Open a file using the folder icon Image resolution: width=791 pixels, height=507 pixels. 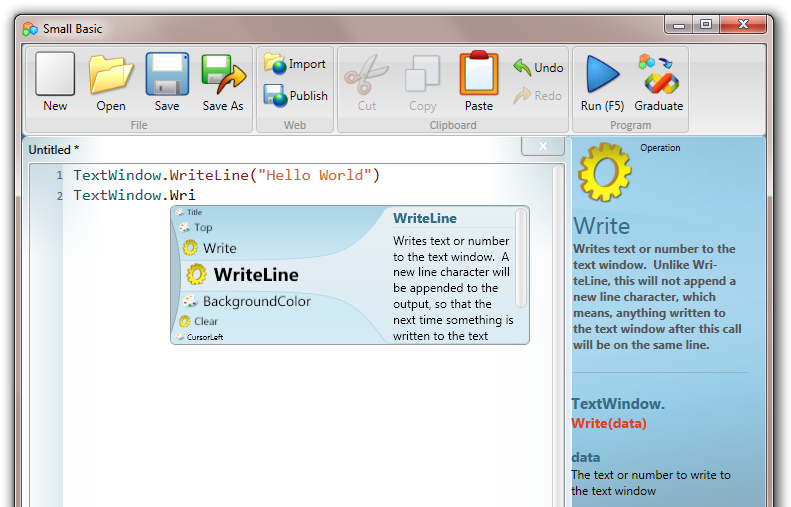[111, 75]
